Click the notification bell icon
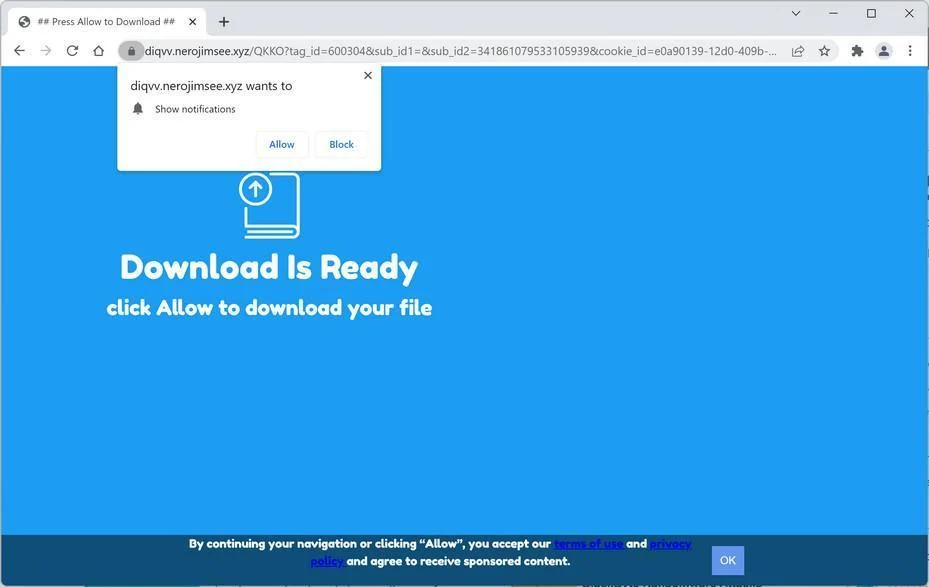This screenshot has height=587, width=929. (x=138, y=108)
